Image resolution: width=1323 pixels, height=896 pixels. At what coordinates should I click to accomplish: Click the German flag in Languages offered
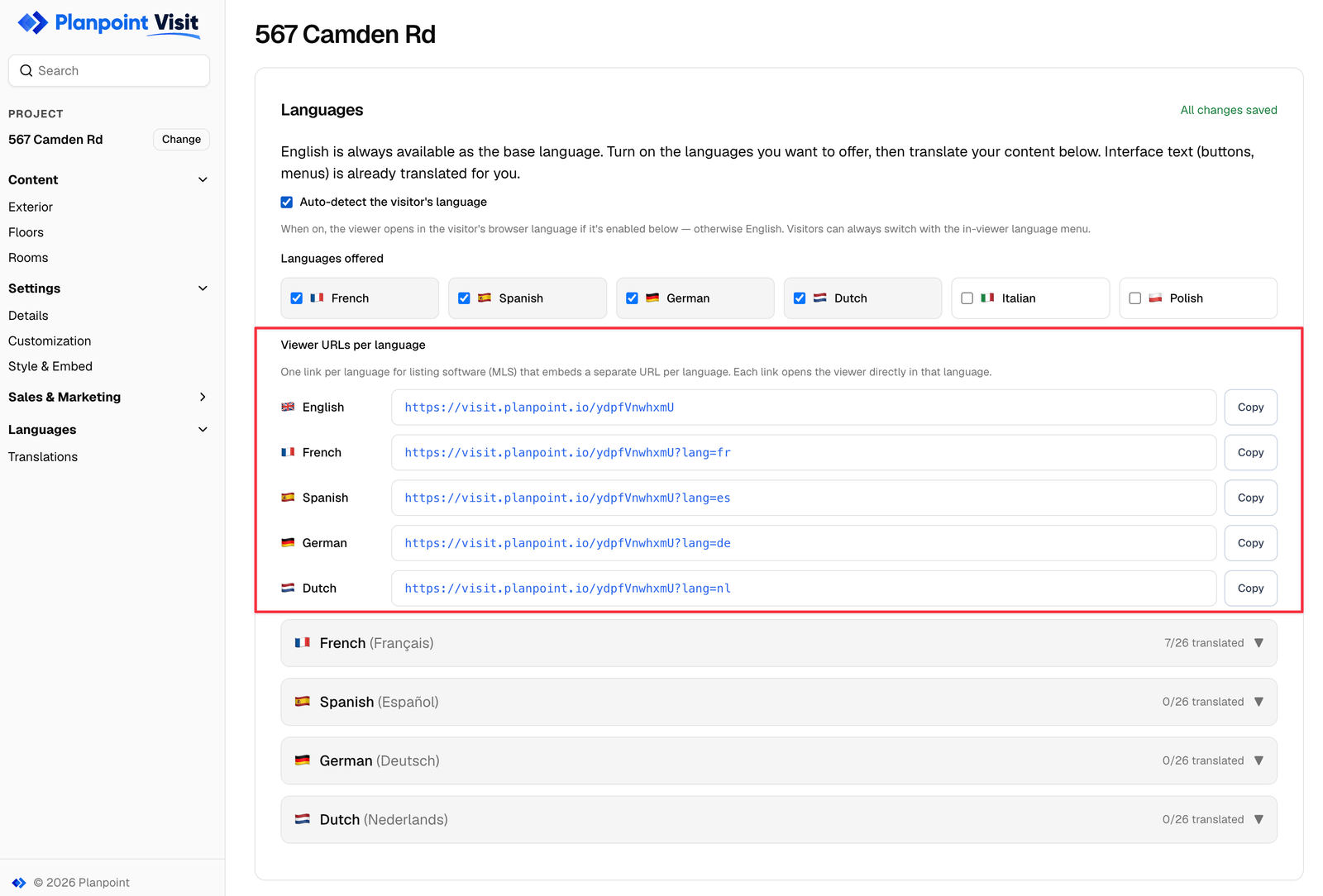(x=652, y=298)
